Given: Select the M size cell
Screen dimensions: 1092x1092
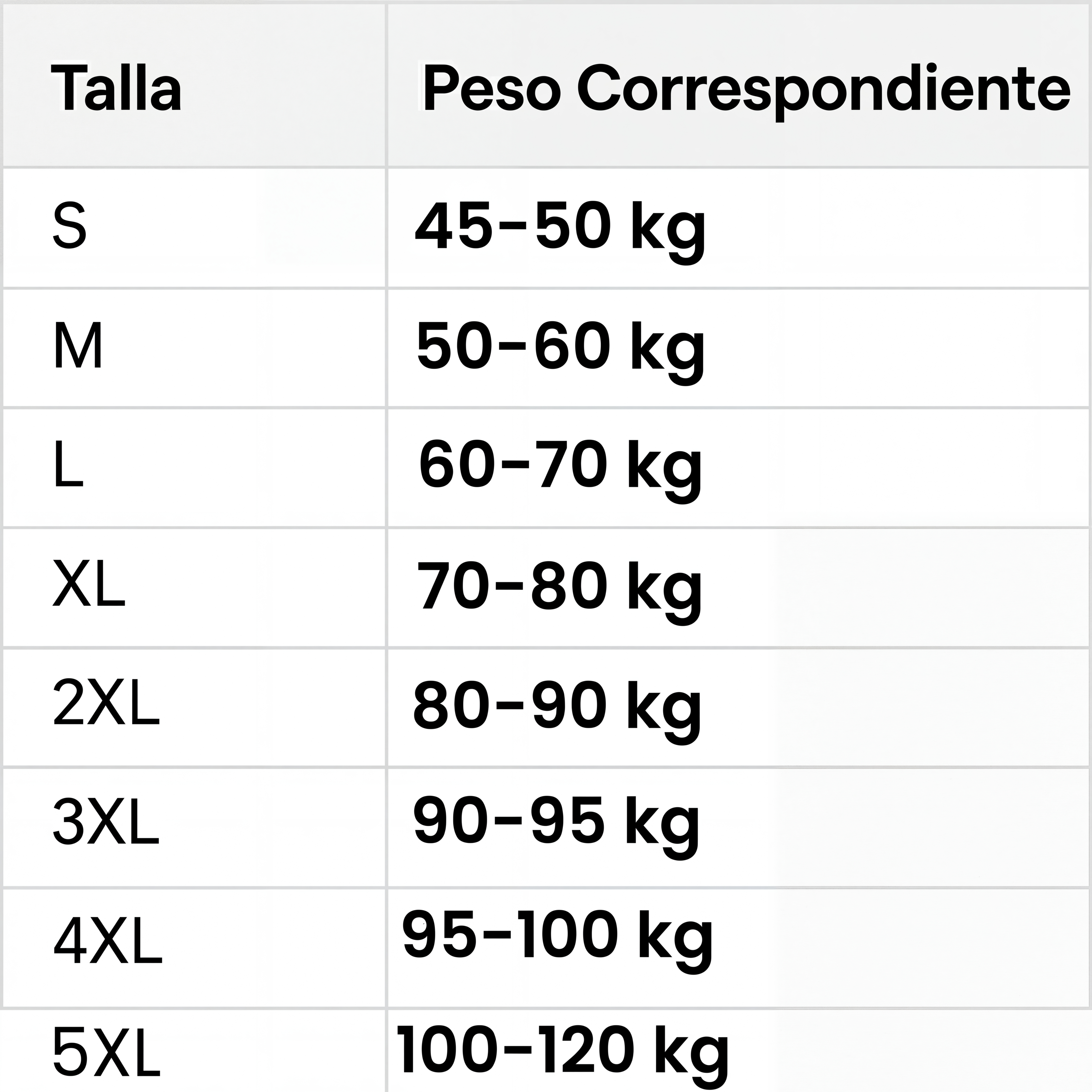Looking at the screenshot, I should coord(78,346).
